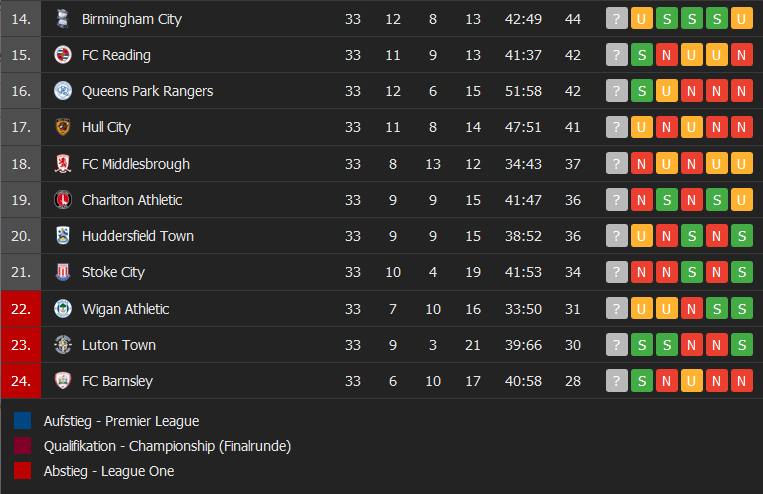Click the Stoke City crest icon
Screen dimensions: 763x494
click(x=62, y=272)
